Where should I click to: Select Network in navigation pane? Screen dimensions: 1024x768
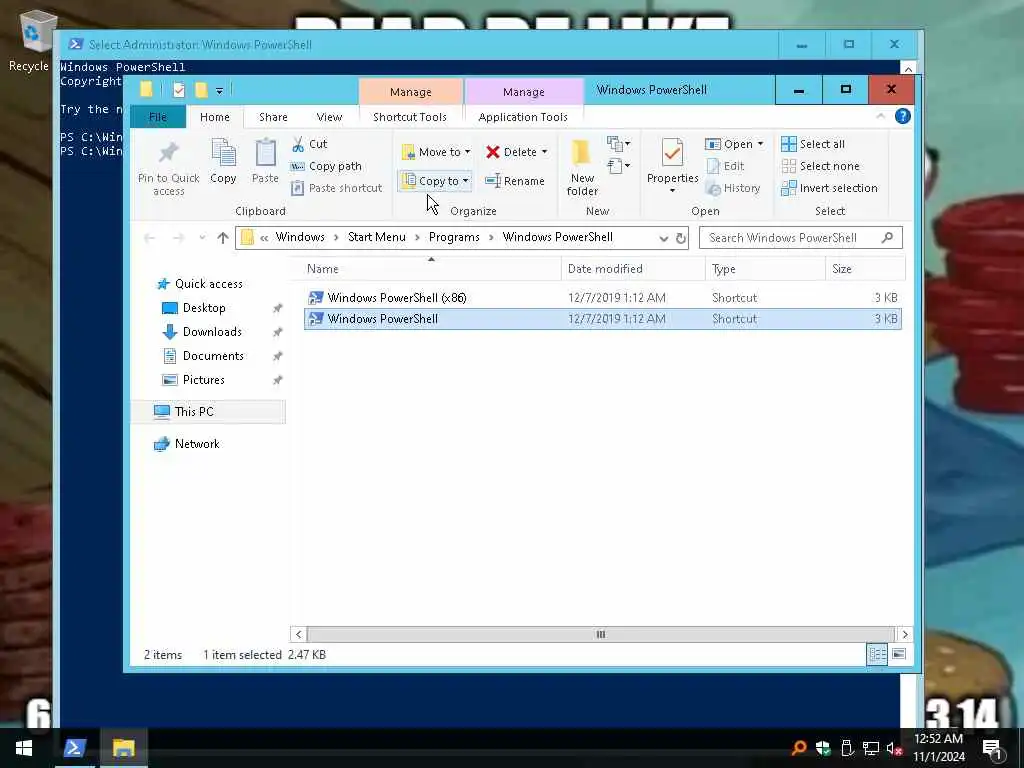coord(197,443)
